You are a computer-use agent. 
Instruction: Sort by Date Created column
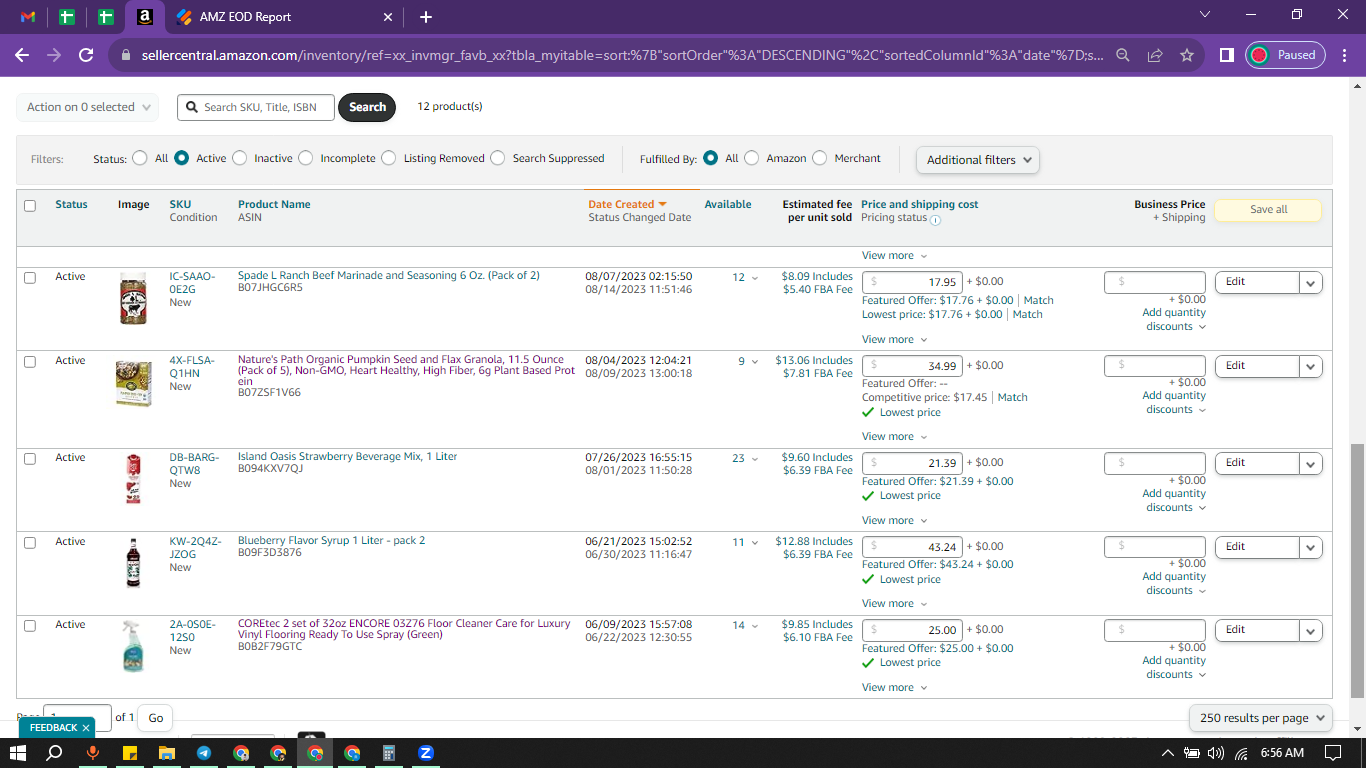pos(627,204)
